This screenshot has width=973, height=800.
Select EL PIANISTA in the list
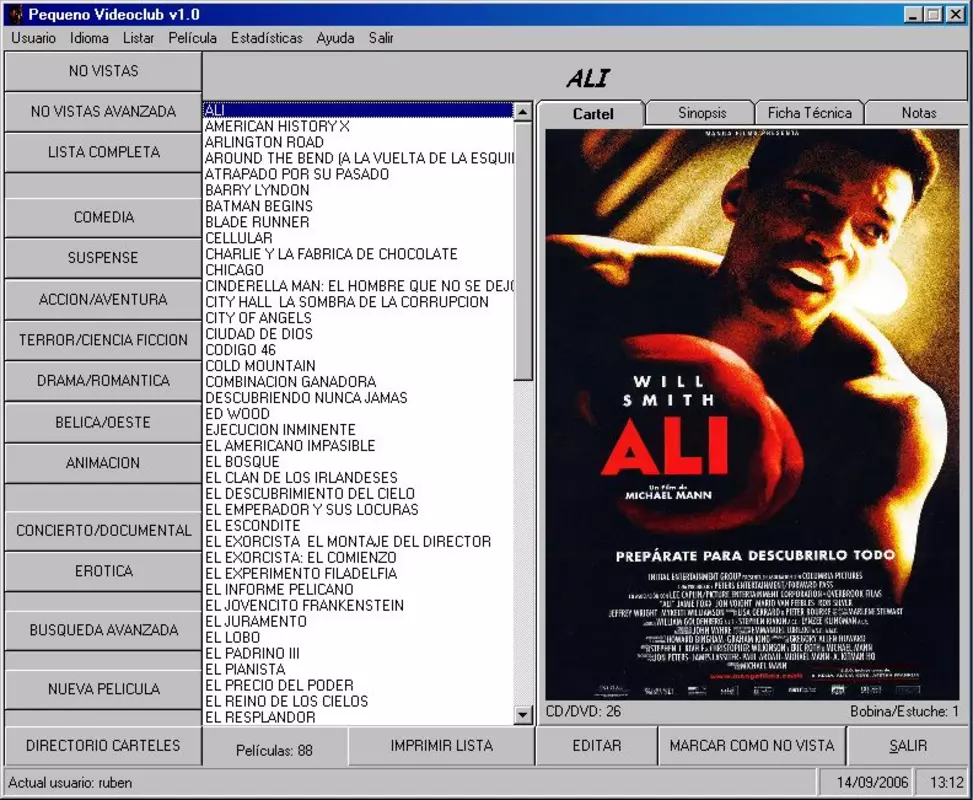[x=358, y=670]
